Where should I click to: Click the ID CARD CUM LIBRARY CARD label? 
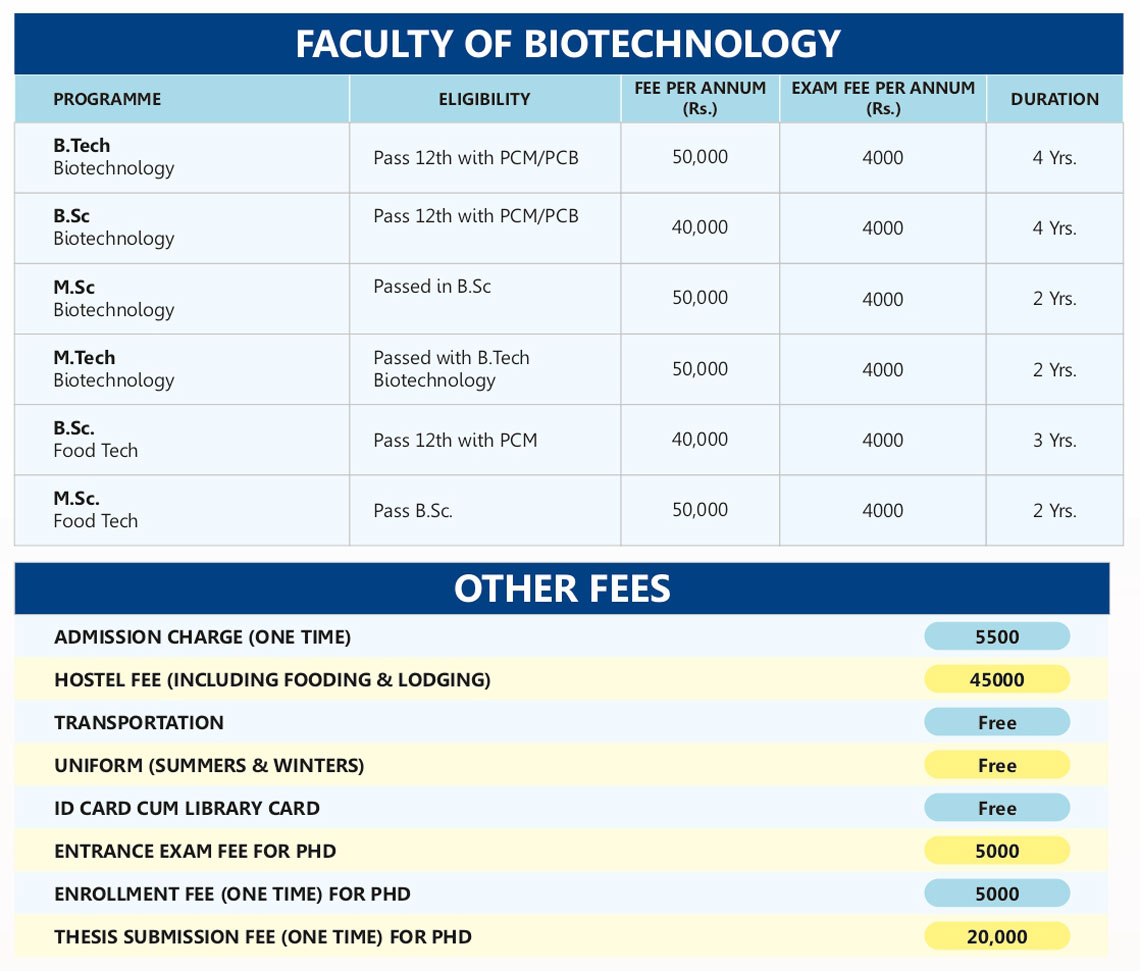[187, 809]
